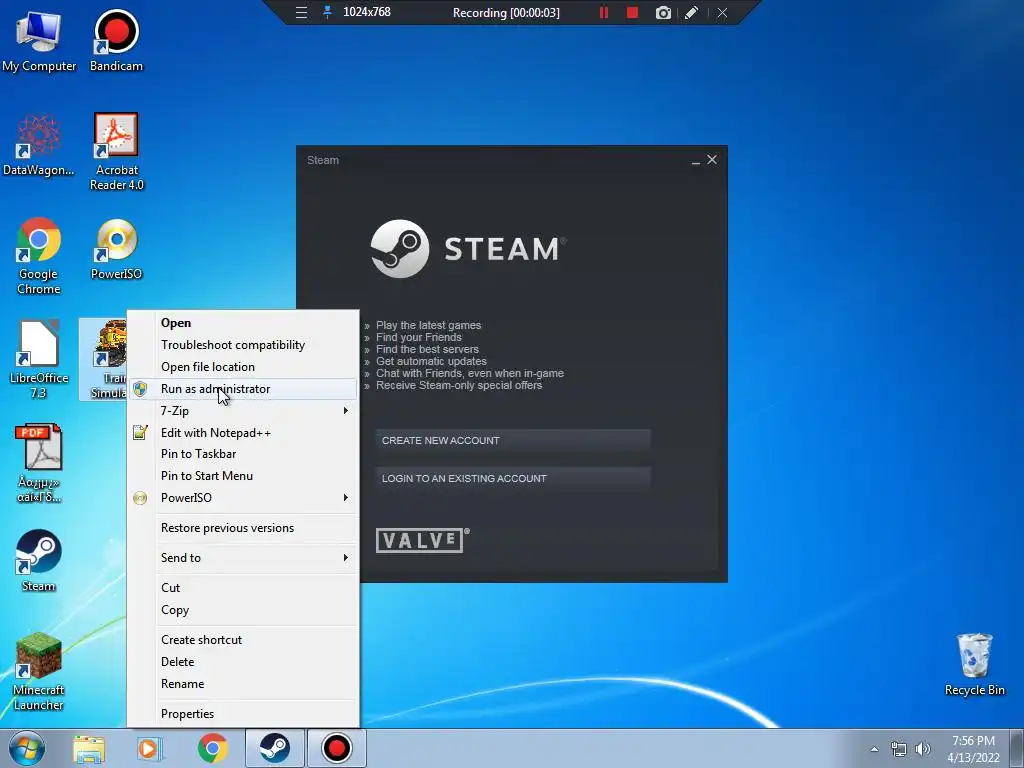
Task: Choose Pin to Taskbar
Action: pos(243,454)
